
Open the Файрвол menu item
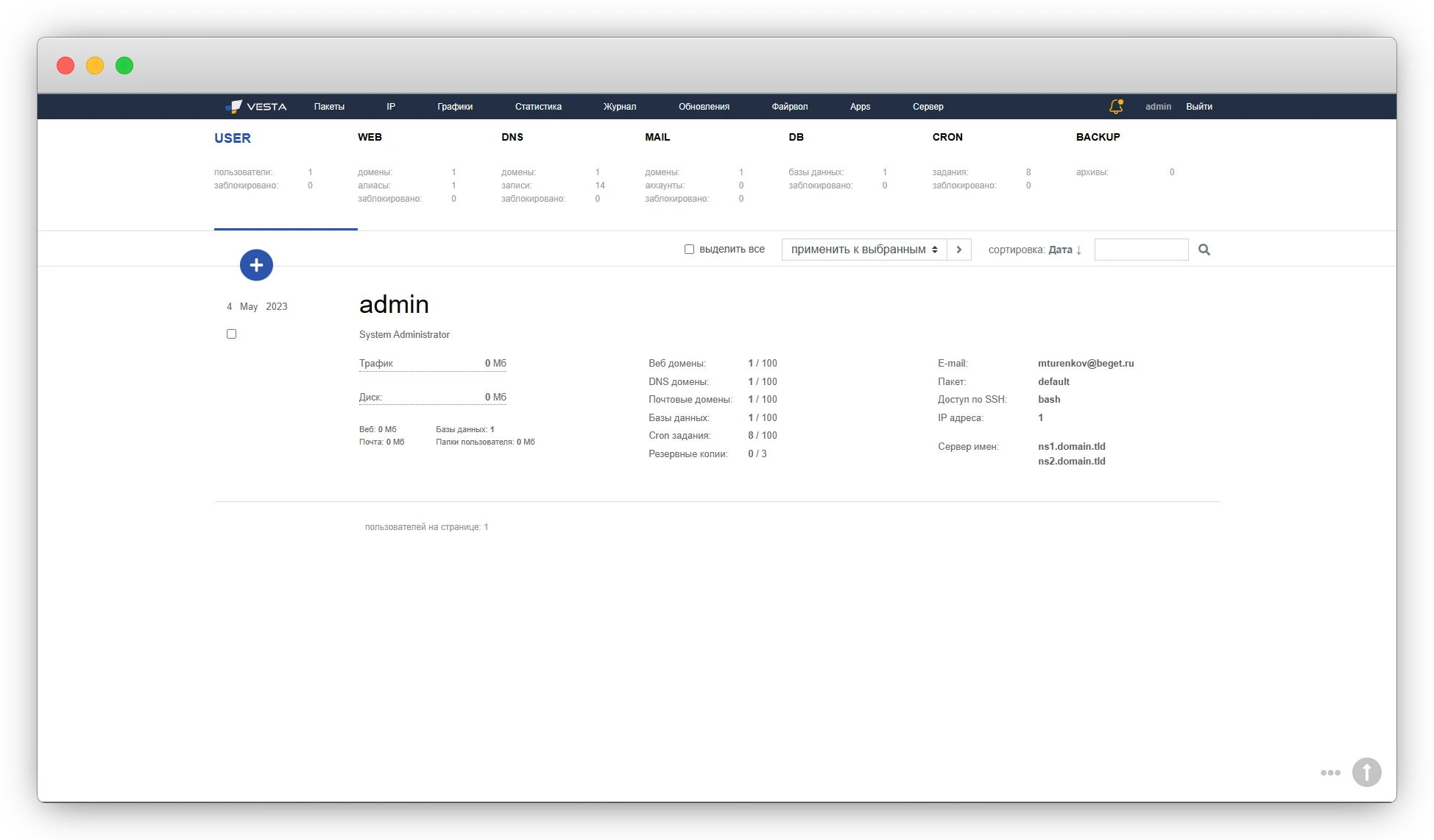point(789,107)
